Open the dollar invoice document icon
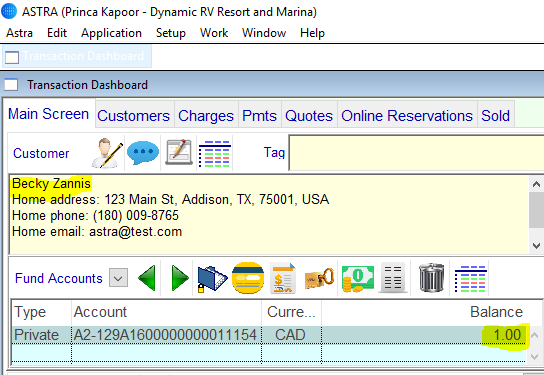Image resolution: width=544 pixels, height=375 pixels. click(x=283, y=278)
